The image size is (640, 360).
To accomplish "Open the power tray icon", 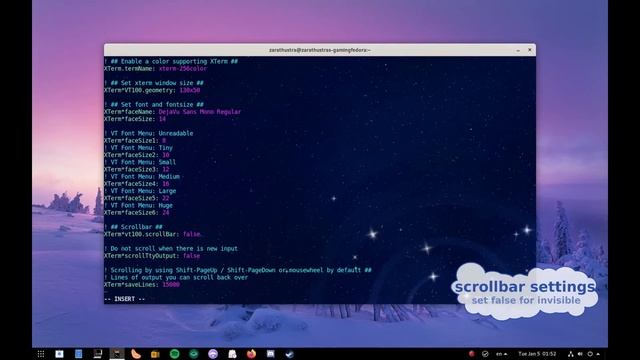I will click(590, 354).
